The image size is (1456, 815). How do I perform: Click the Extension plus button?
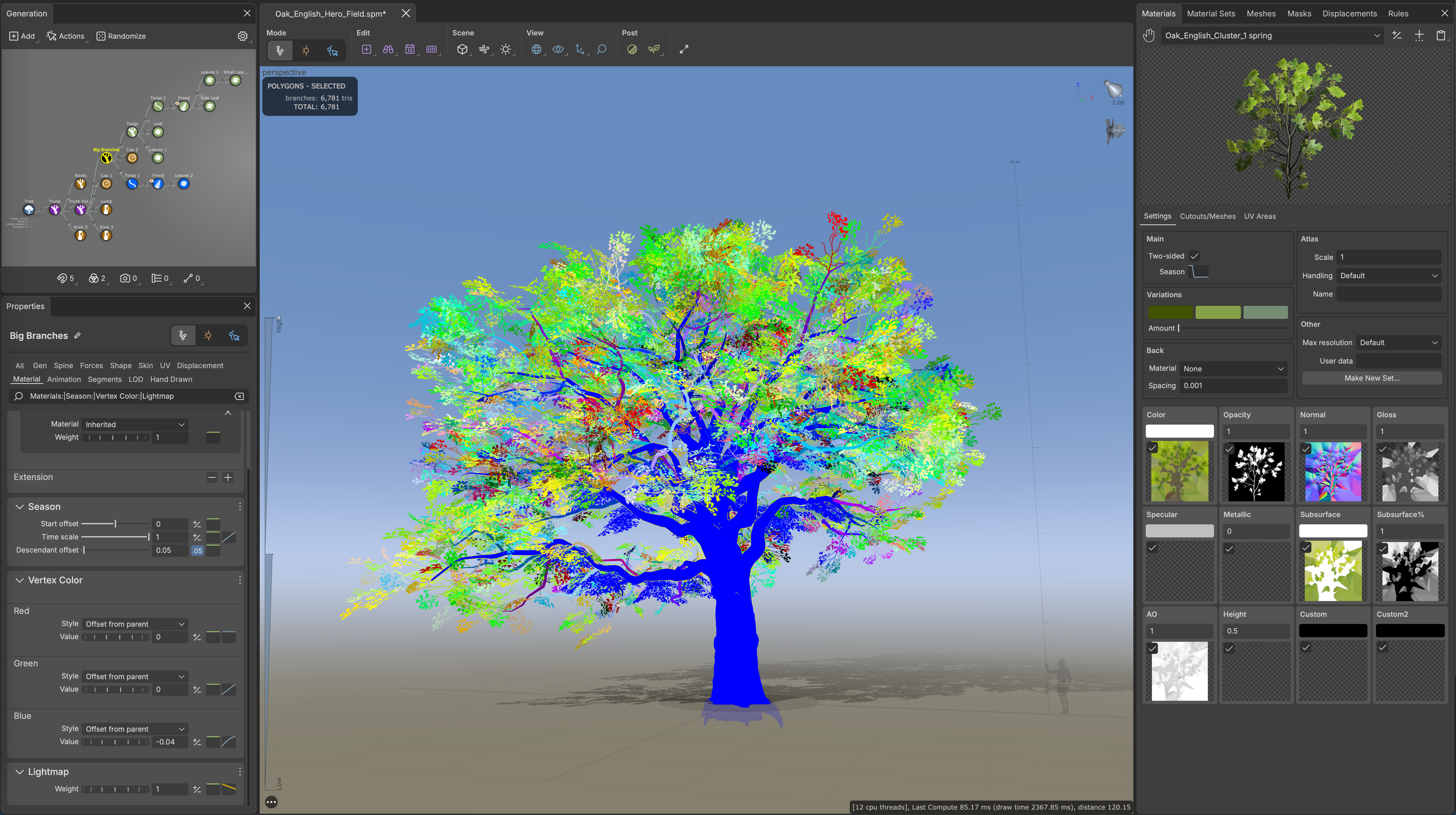pyautogui.click(x=228, y=477)
